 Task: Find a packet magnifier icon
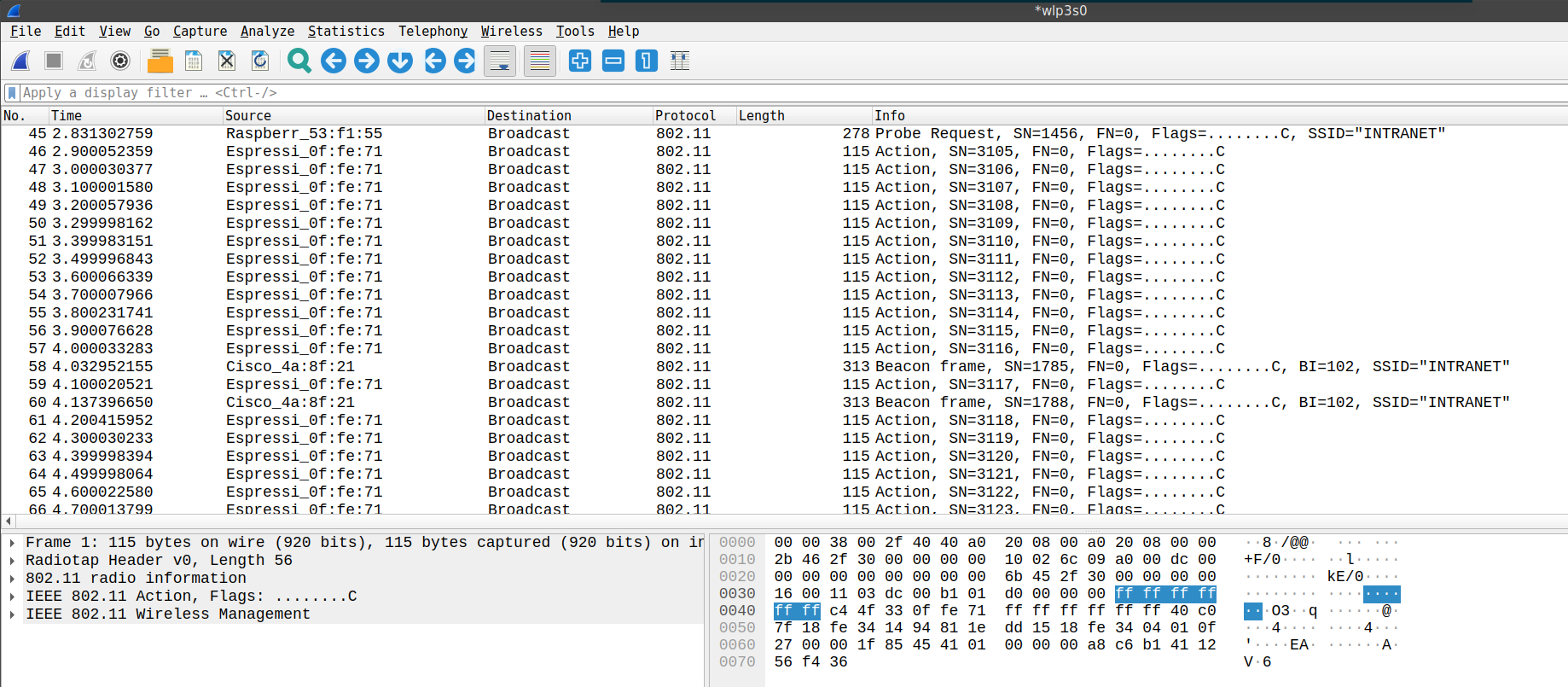click(299, 61)
